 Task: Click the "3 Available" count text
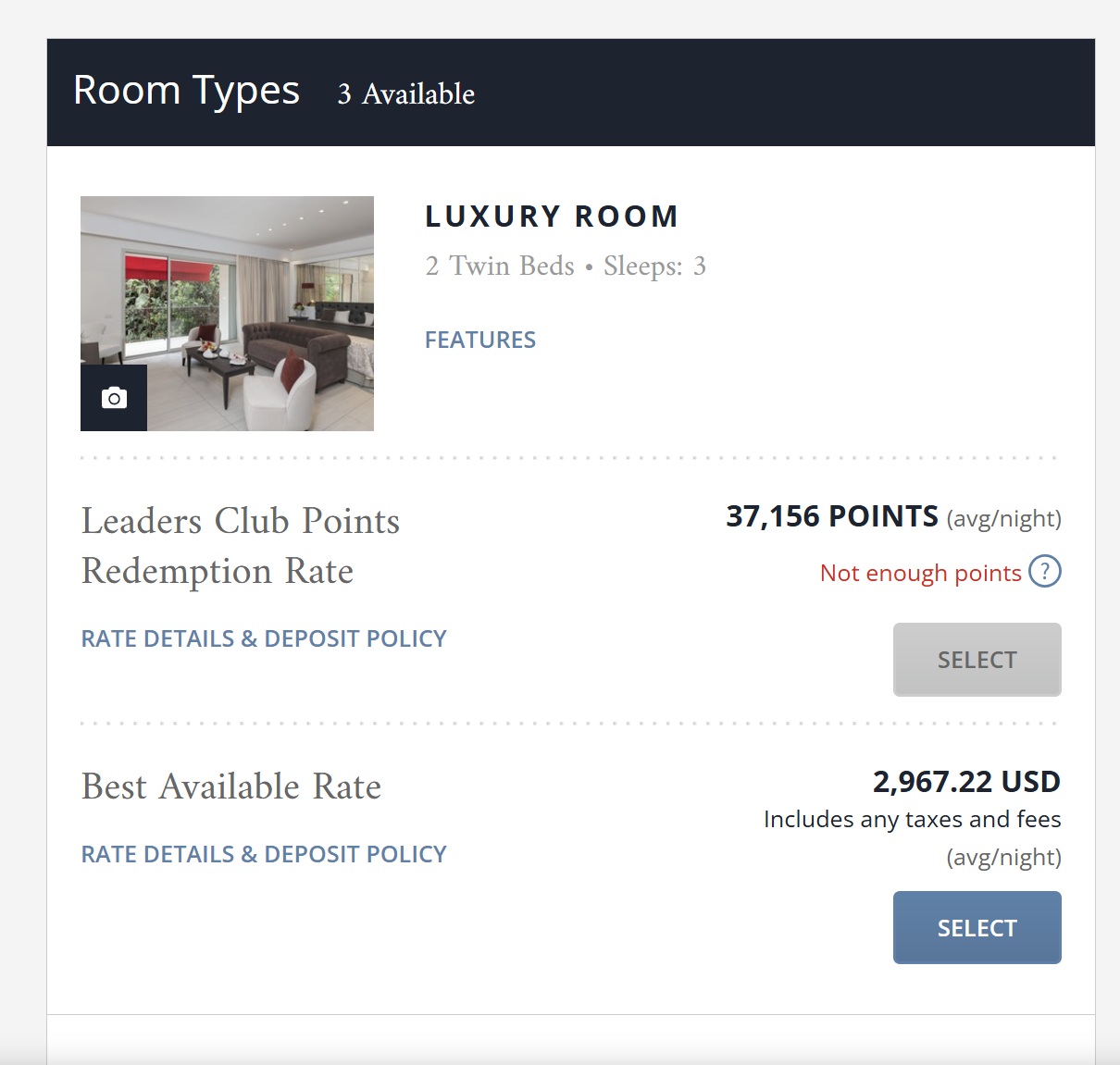click(x=405, y=93)
